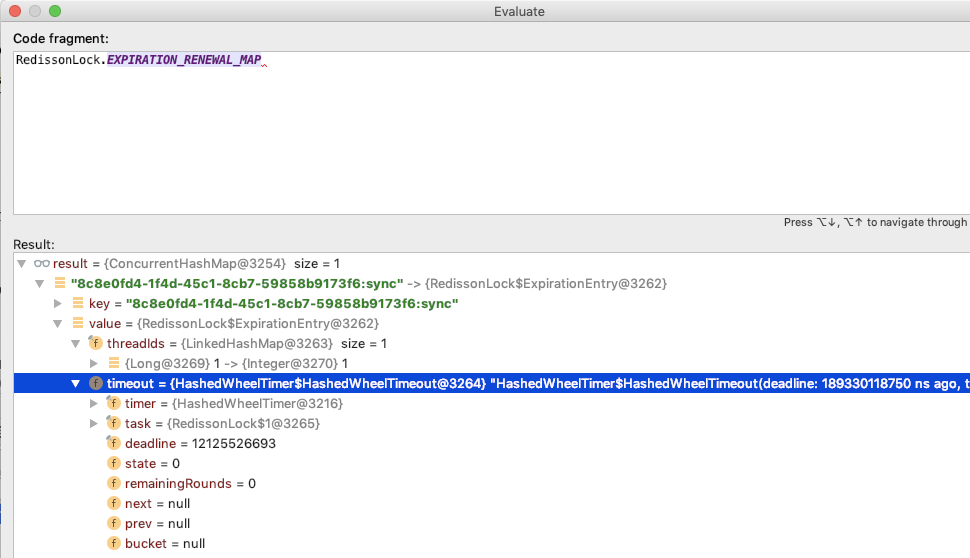This screenshot has height=558, width=970.
Task: Click the field icon of remainingRounds
Action: coord(113,483)
